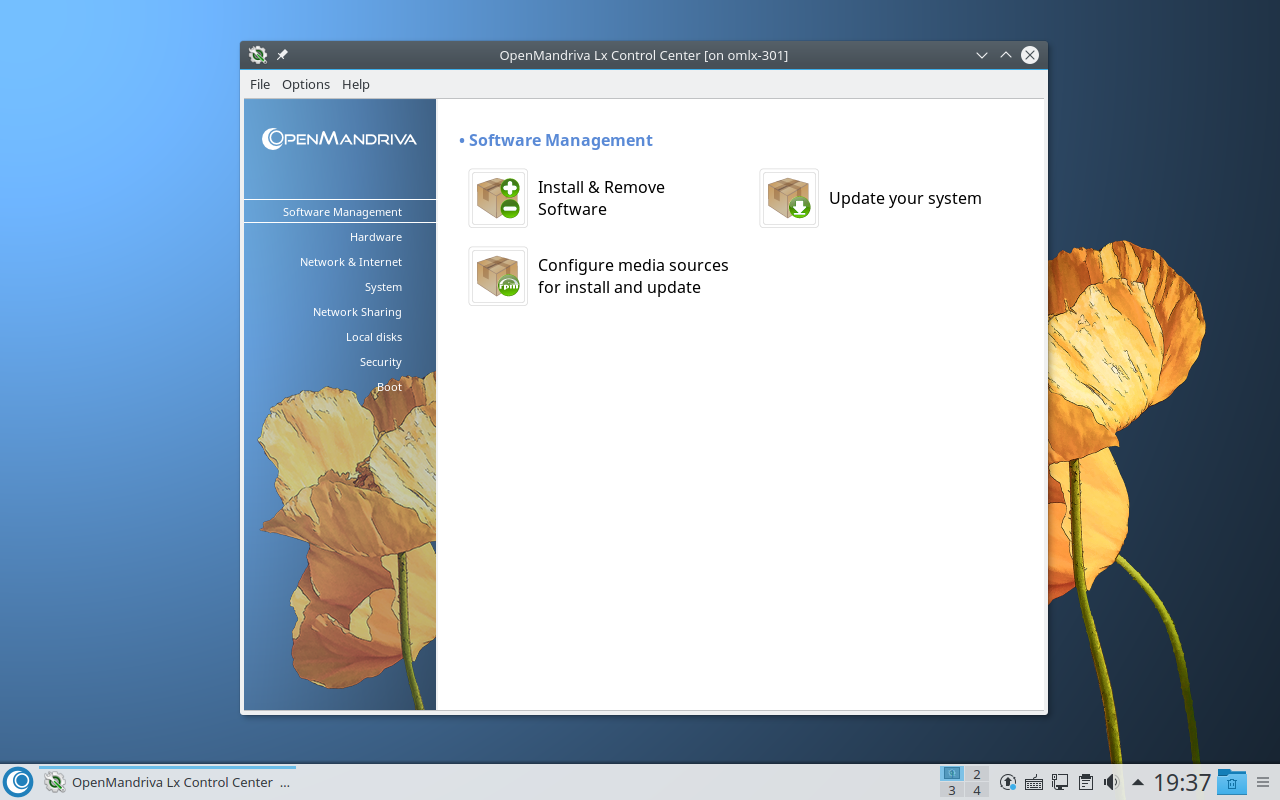The image size is (1280, 800).
Task: Open the OpenMandriva application launcher
Action: coord(18,781)
